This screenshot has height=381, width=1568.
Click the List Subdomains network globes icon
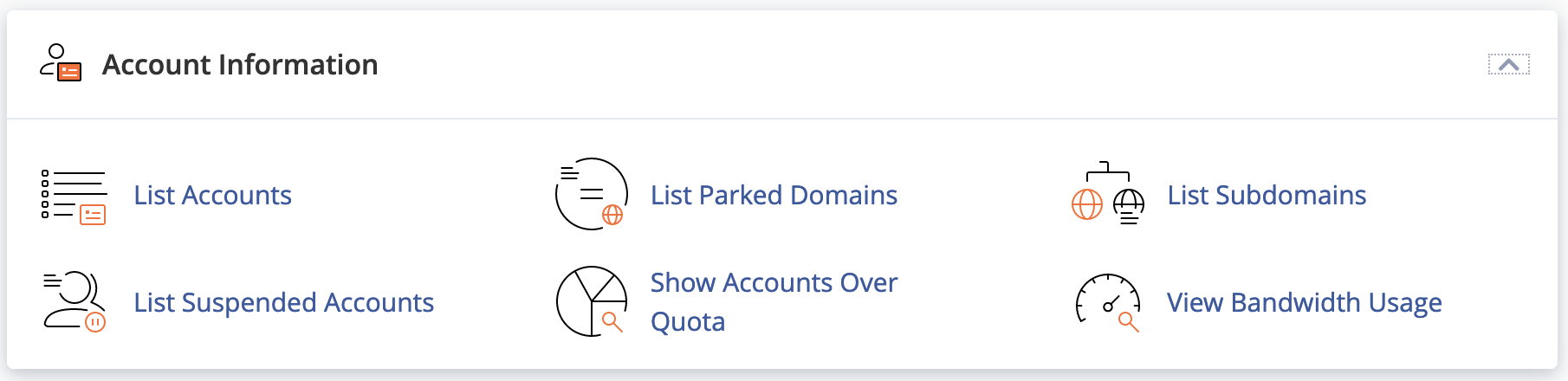point(1108,194)
